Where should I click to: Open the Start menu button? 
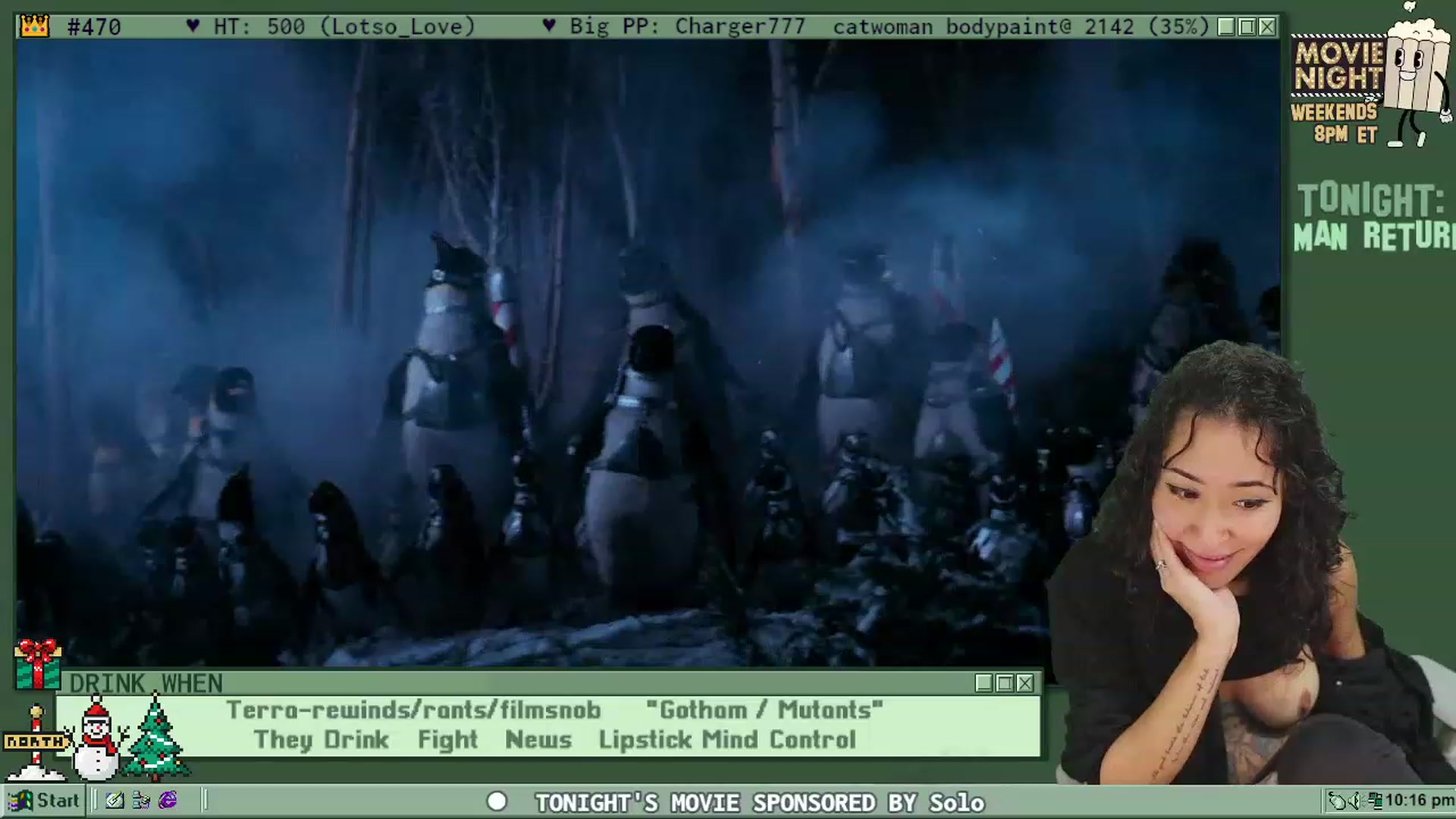coord(44,800)
